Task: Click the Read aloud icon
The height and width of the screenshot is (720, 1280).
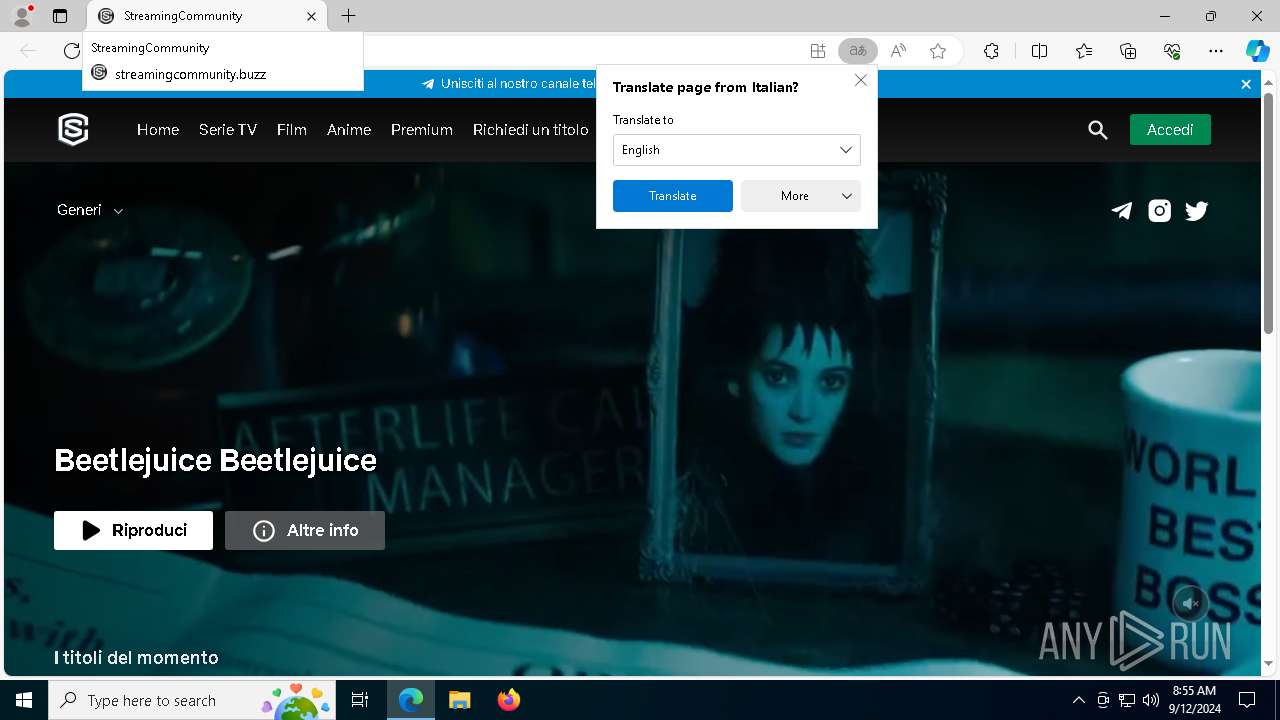Action: 898,51
